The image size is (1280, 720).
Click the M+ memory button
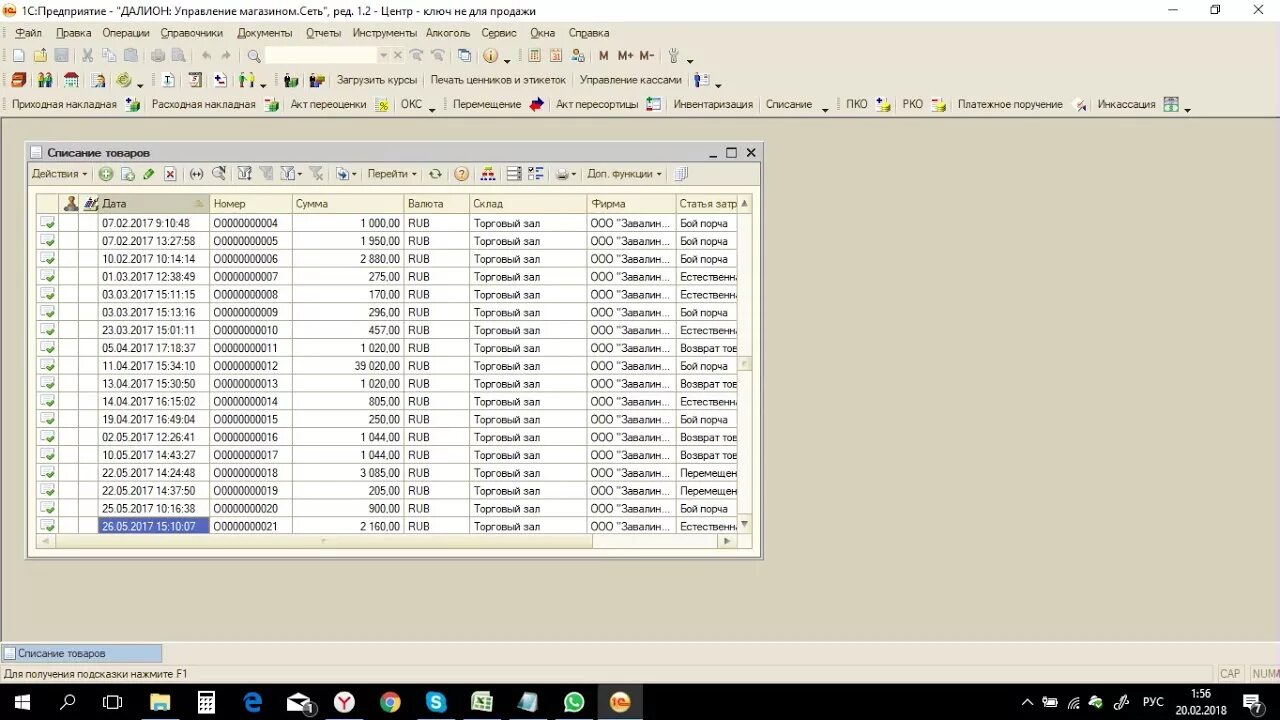pos(626,56)
